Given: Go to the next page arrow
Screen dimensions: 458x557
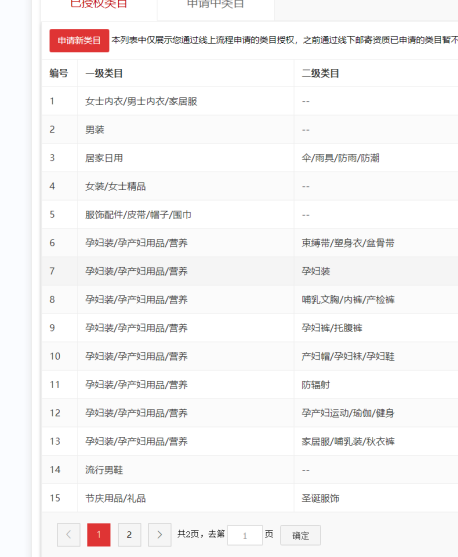Looking at the screenshot, I should pos(160,535).
